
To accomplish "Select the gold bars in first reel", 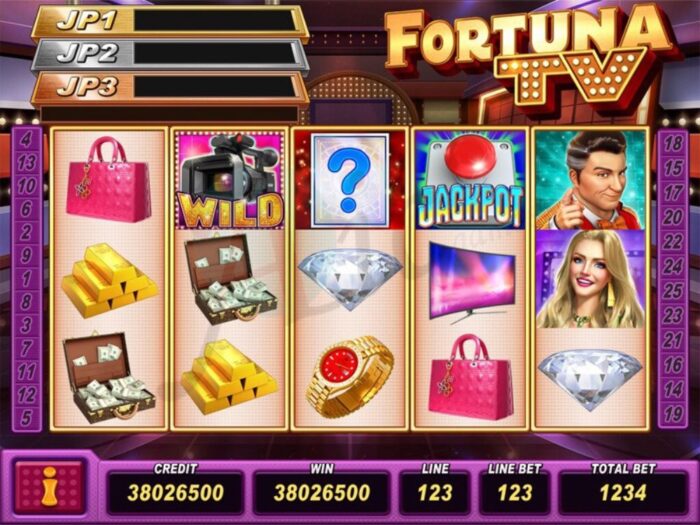I will (x=109, y=280).
